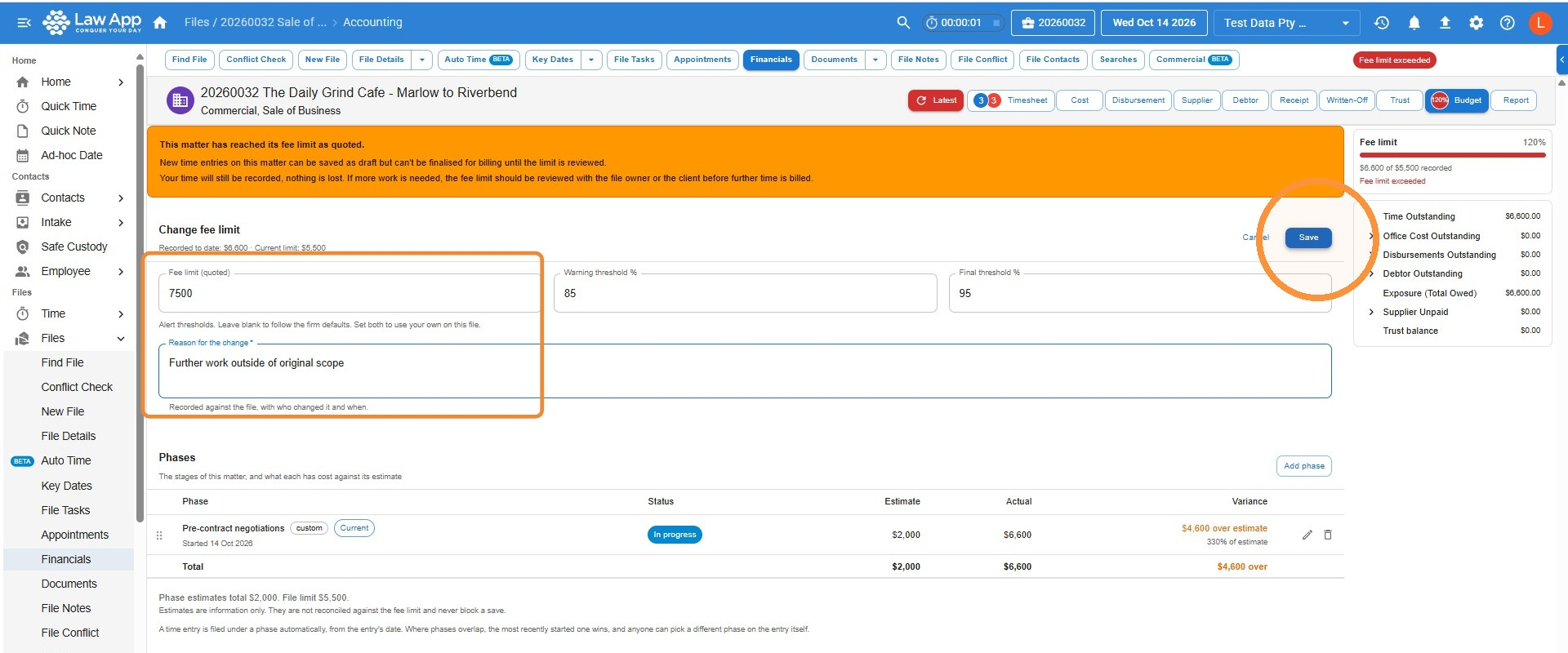Viewport: 1568px width, 653px height.
Task: Go to the home icon in header
Action: [x=160, y=23]
